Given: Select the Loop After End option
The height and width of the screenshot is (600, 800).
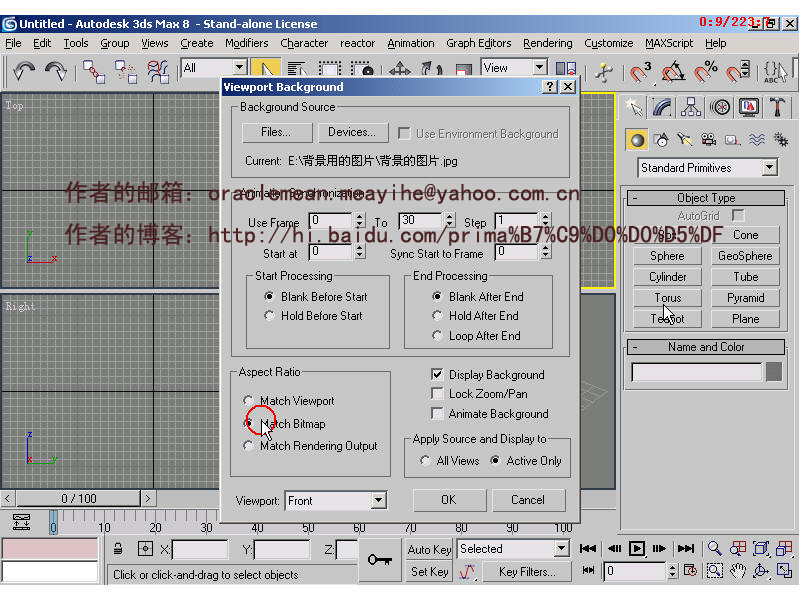Looking at the screenshot, I should point(437,336).
